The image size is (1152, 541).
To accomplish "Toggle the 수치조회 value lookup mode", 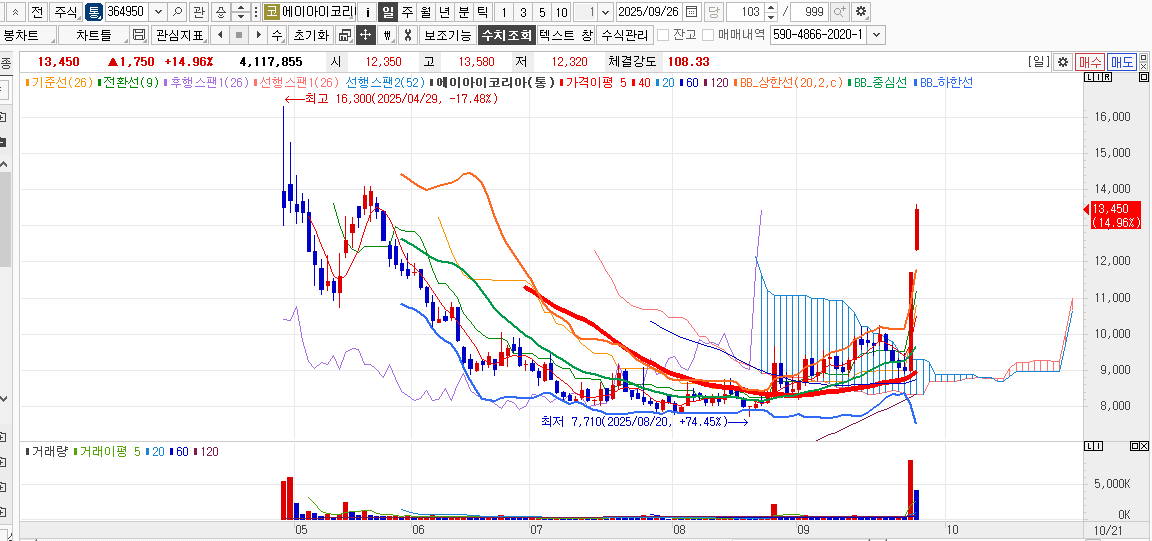I will (506, 35).
